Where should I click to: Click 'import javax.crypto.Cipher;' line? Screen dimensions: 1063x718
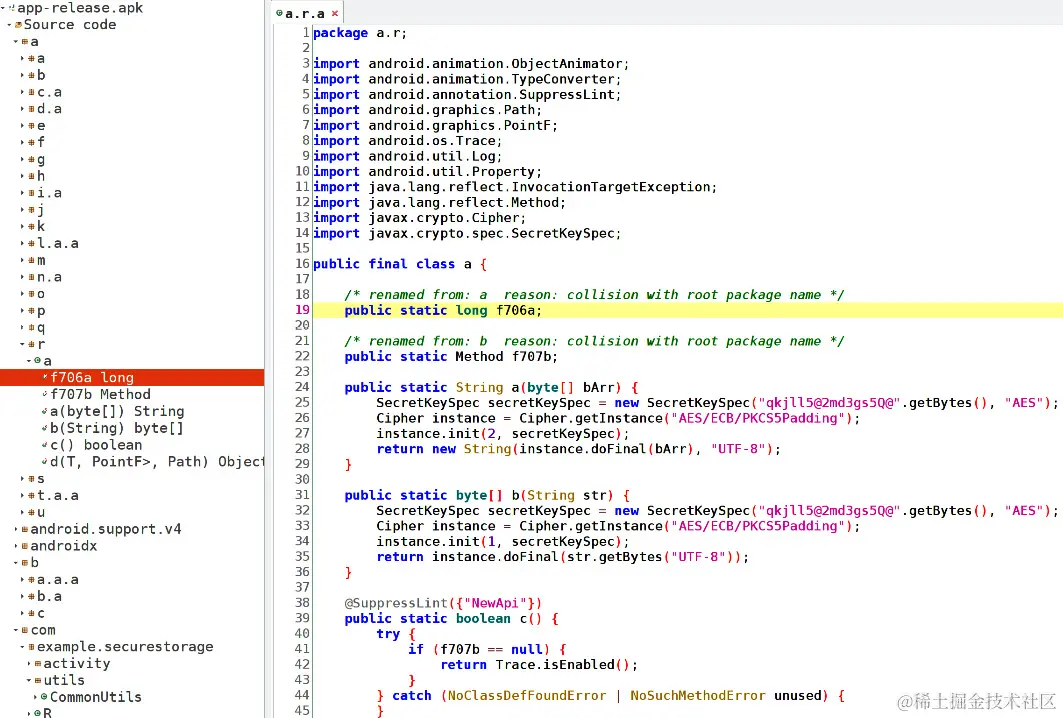(x=420, y=218)
